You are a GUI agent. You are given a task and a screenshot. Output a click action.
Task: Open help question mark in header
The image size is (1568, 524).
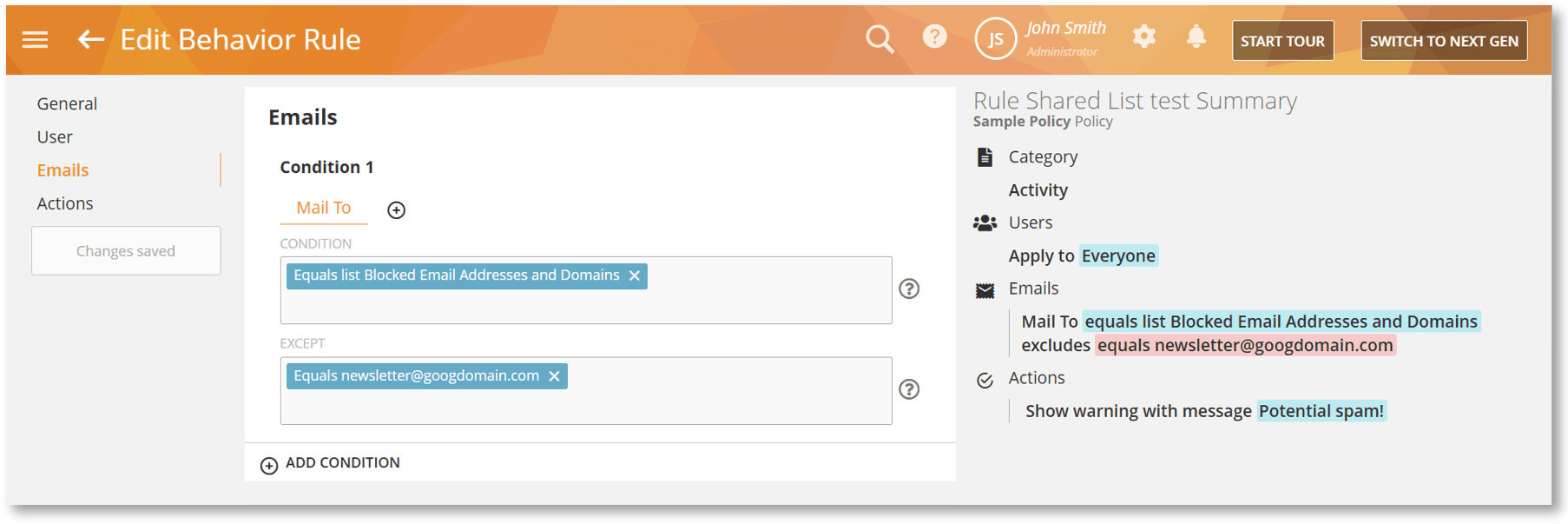tap(934, 37)
